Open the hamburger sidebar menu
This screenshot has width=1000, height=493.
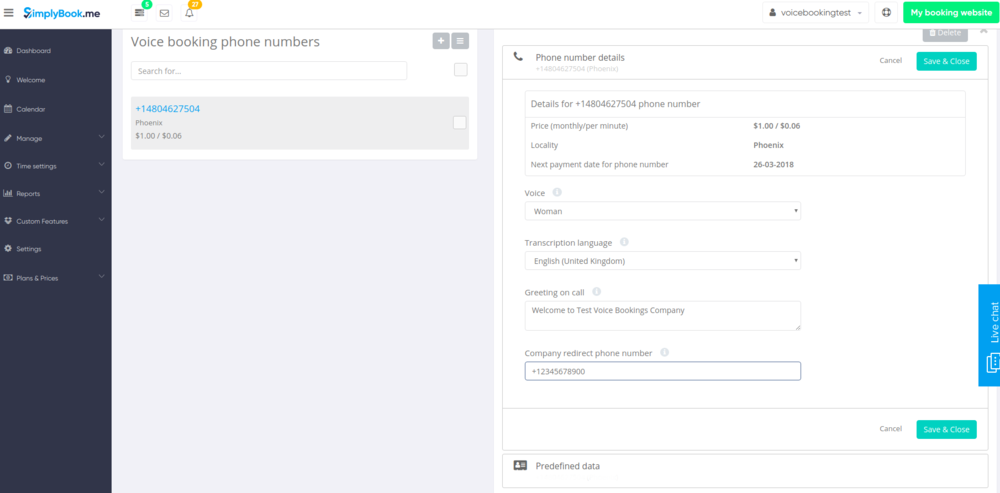point(9,13)
